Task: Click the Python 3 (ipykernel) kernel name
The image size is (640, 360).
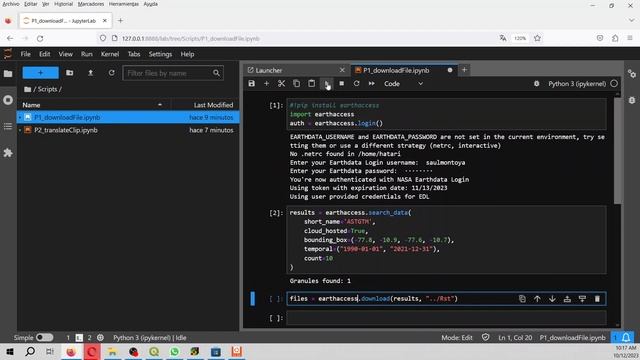Action: 577,84
